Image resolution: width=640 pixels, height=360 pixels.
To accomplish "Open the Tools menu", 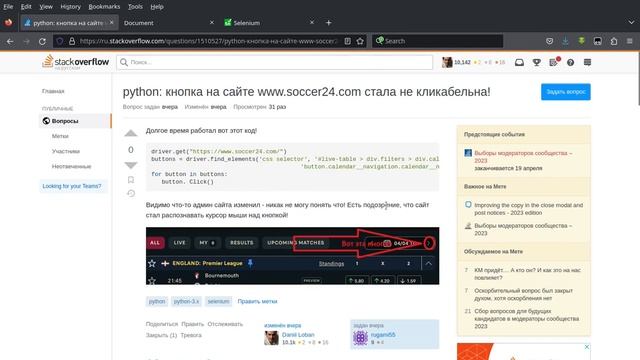I will click(135, 7).
